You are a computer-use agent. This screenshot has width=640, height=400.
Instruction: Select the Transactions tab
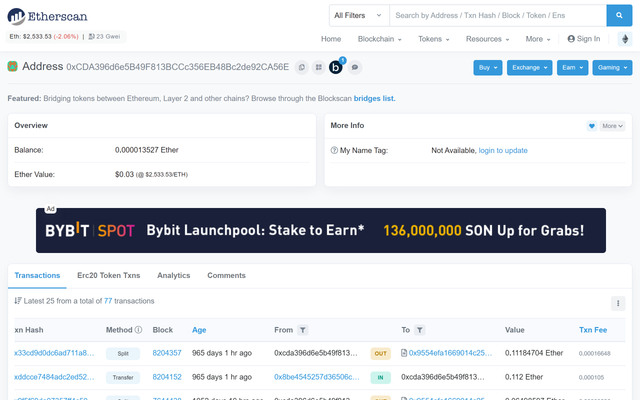(37, 276)
